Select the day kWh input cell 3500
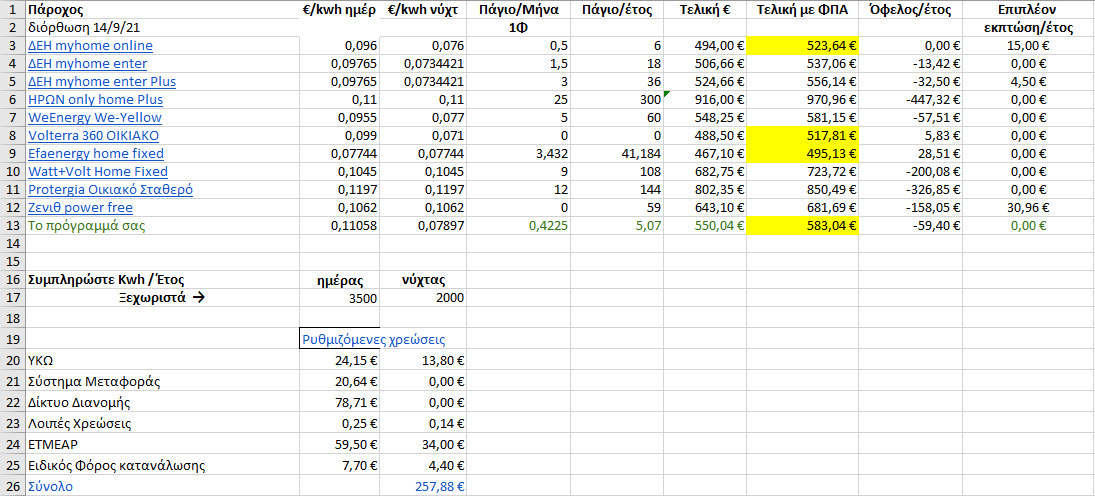 click(x=339, y=298)
